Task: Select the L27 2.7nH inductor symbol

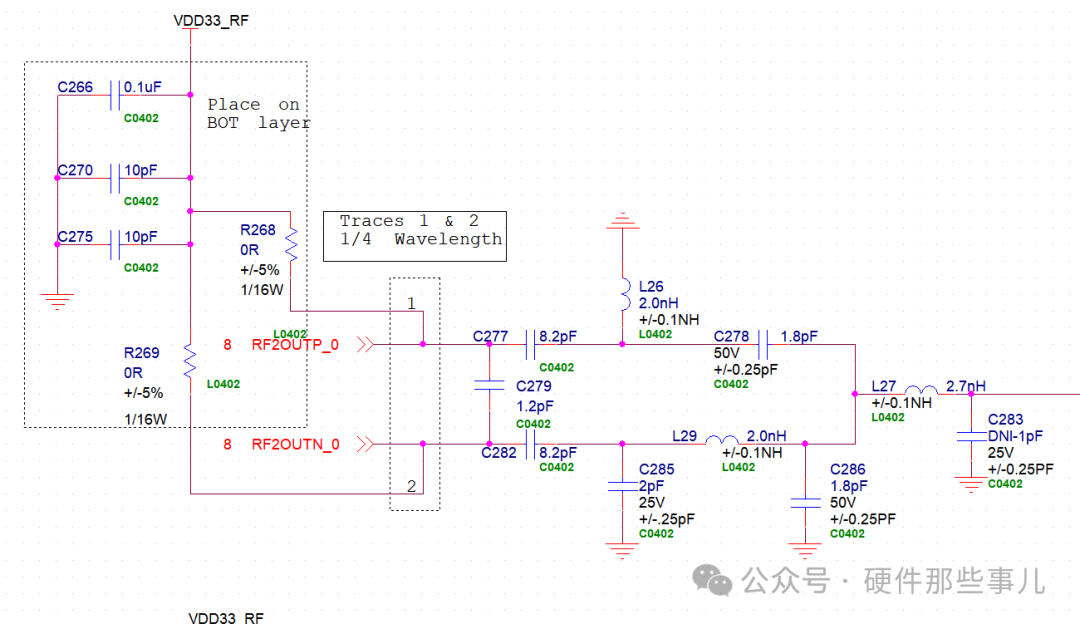Action: pyautogui.click(x=920, y=391)
